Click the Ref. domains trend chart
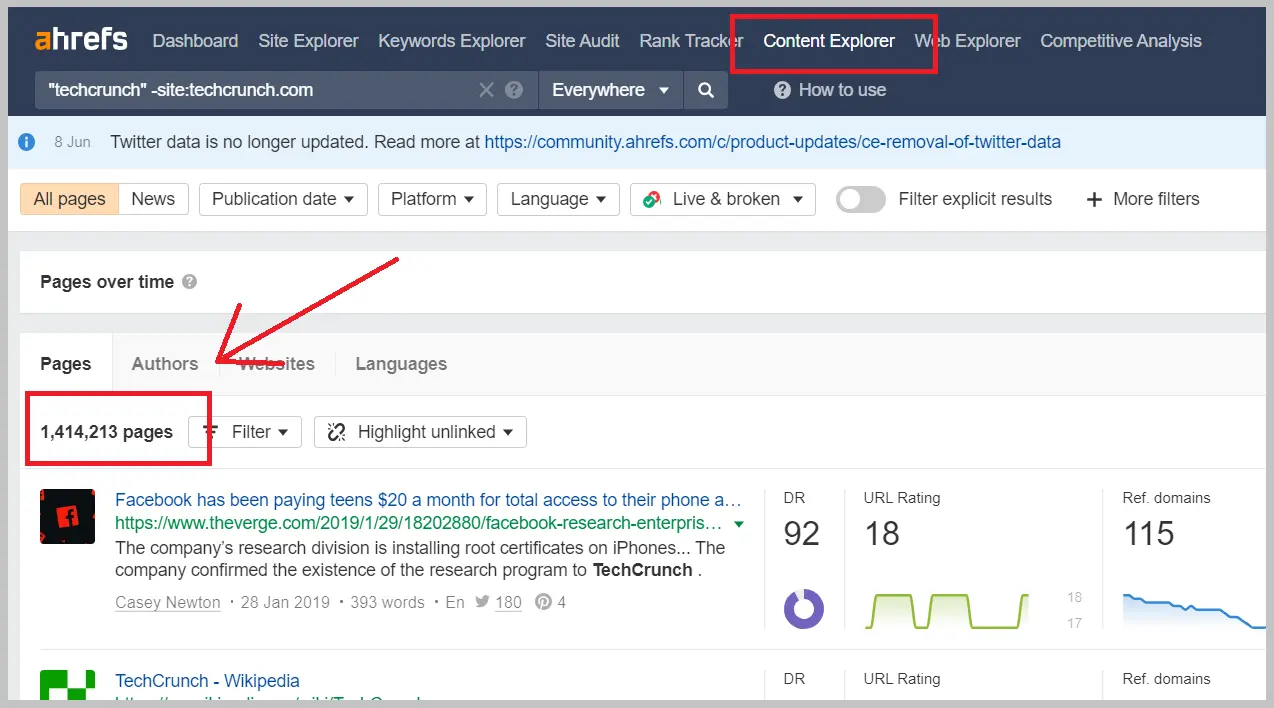The image size is (1274, 708). click(1194, 610)
